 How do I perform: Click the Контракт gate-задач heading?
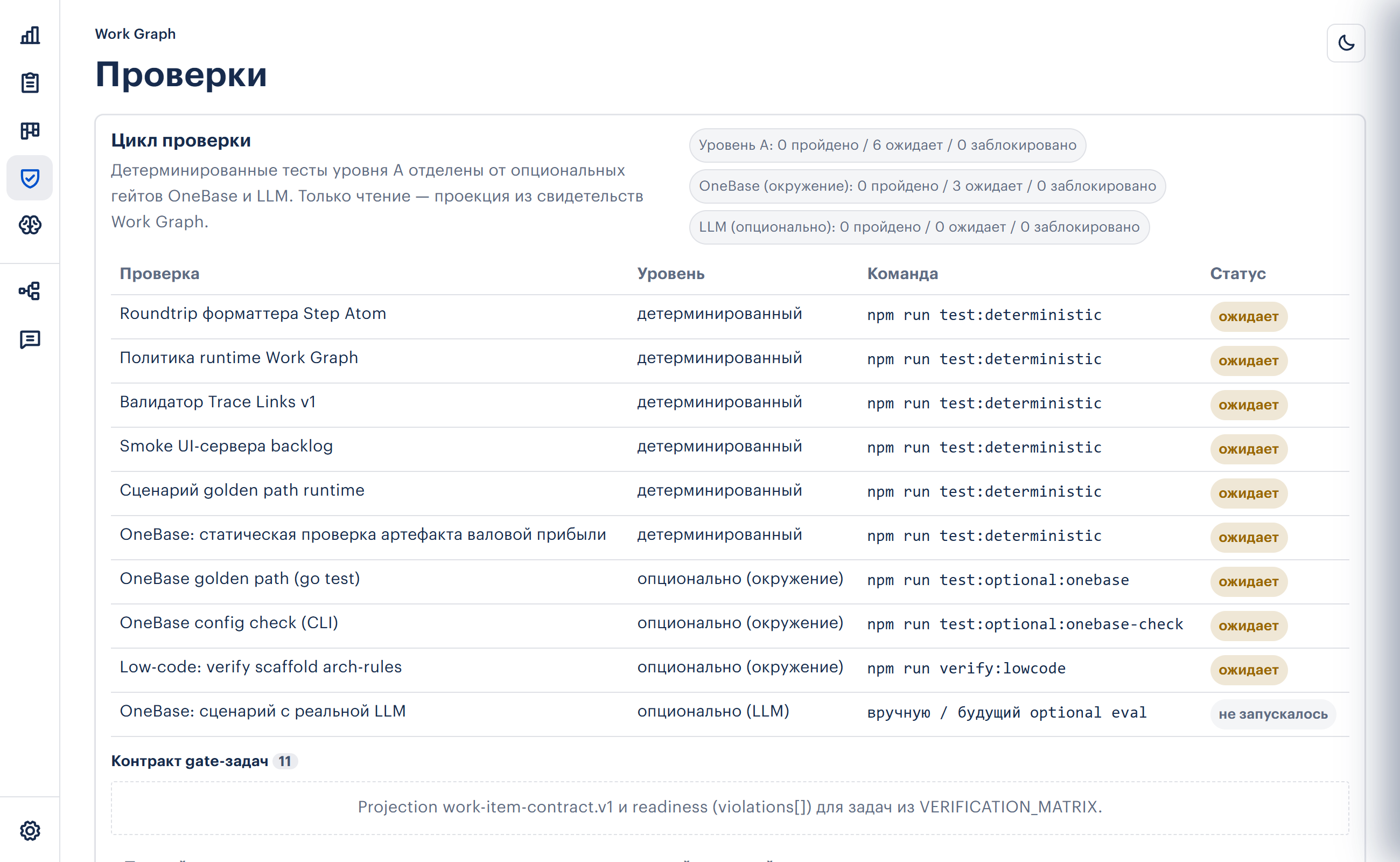click(189, 761)
